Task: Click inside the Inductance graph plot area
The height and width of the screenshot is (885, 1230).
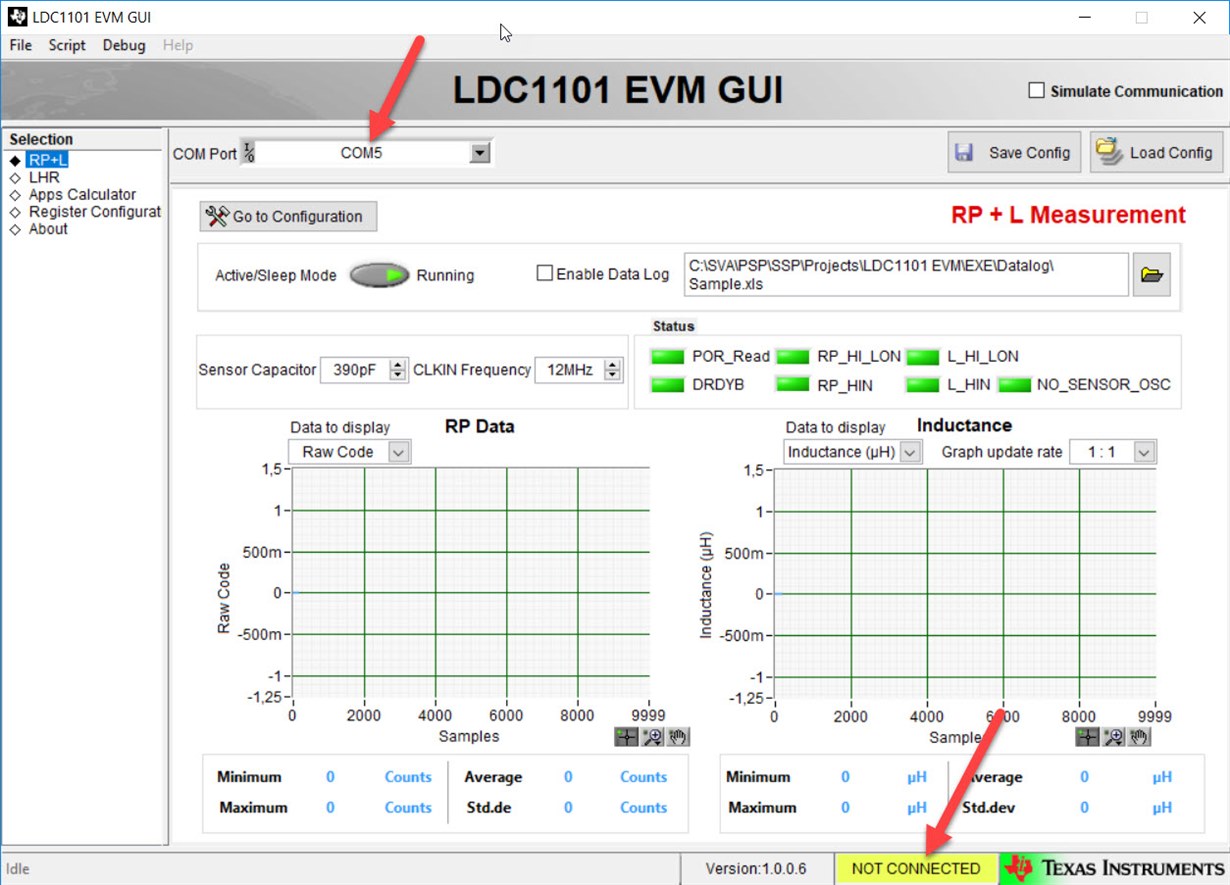Action: [x=965, y=584]
